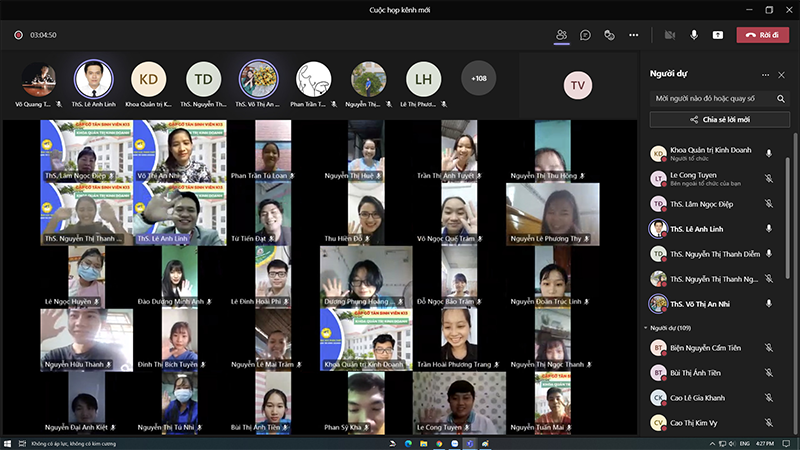Open the meeting chat icon
Image resolution: width=800 pixels, height=450 pixels.
click(x=585, y=34)
